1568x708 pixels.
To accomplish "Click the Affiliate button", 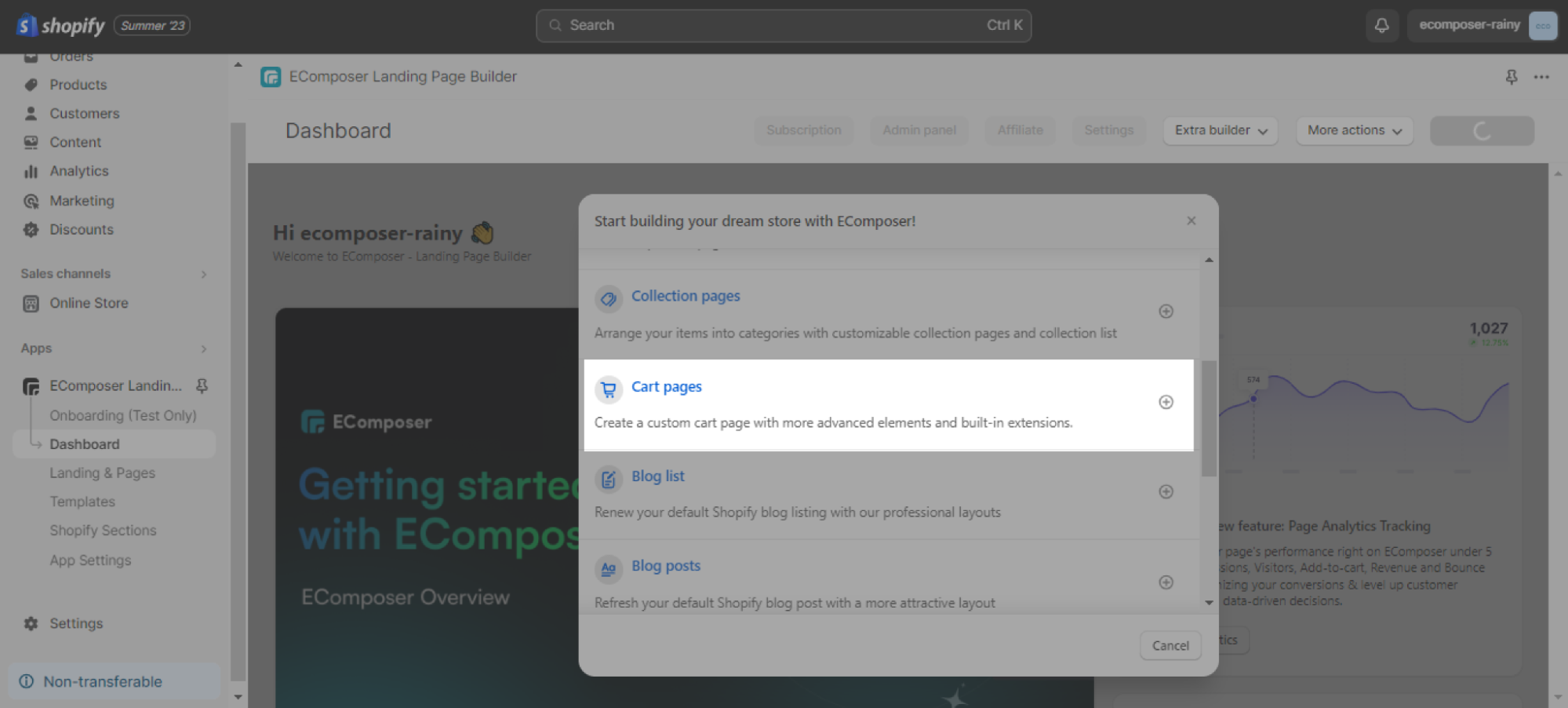I will click(x=1020, y=130).
